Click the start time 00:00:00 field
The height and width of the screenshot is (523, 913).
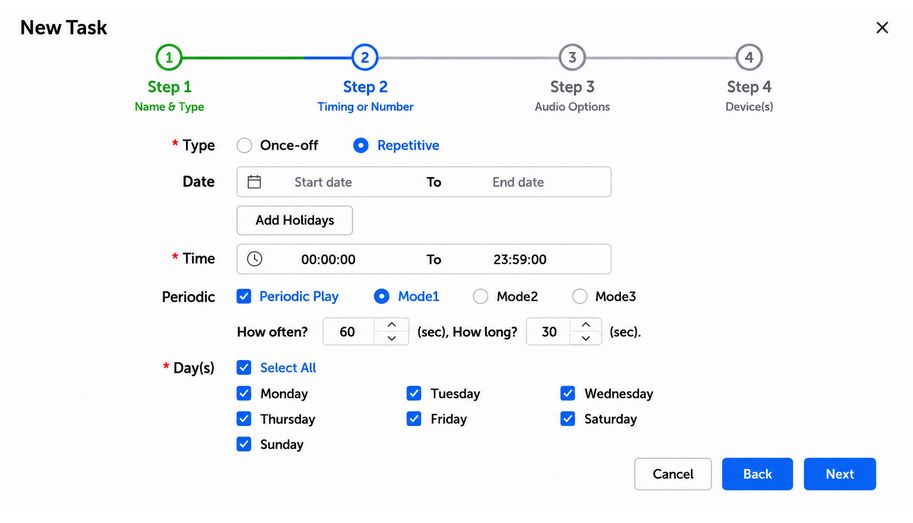point(328,259)
